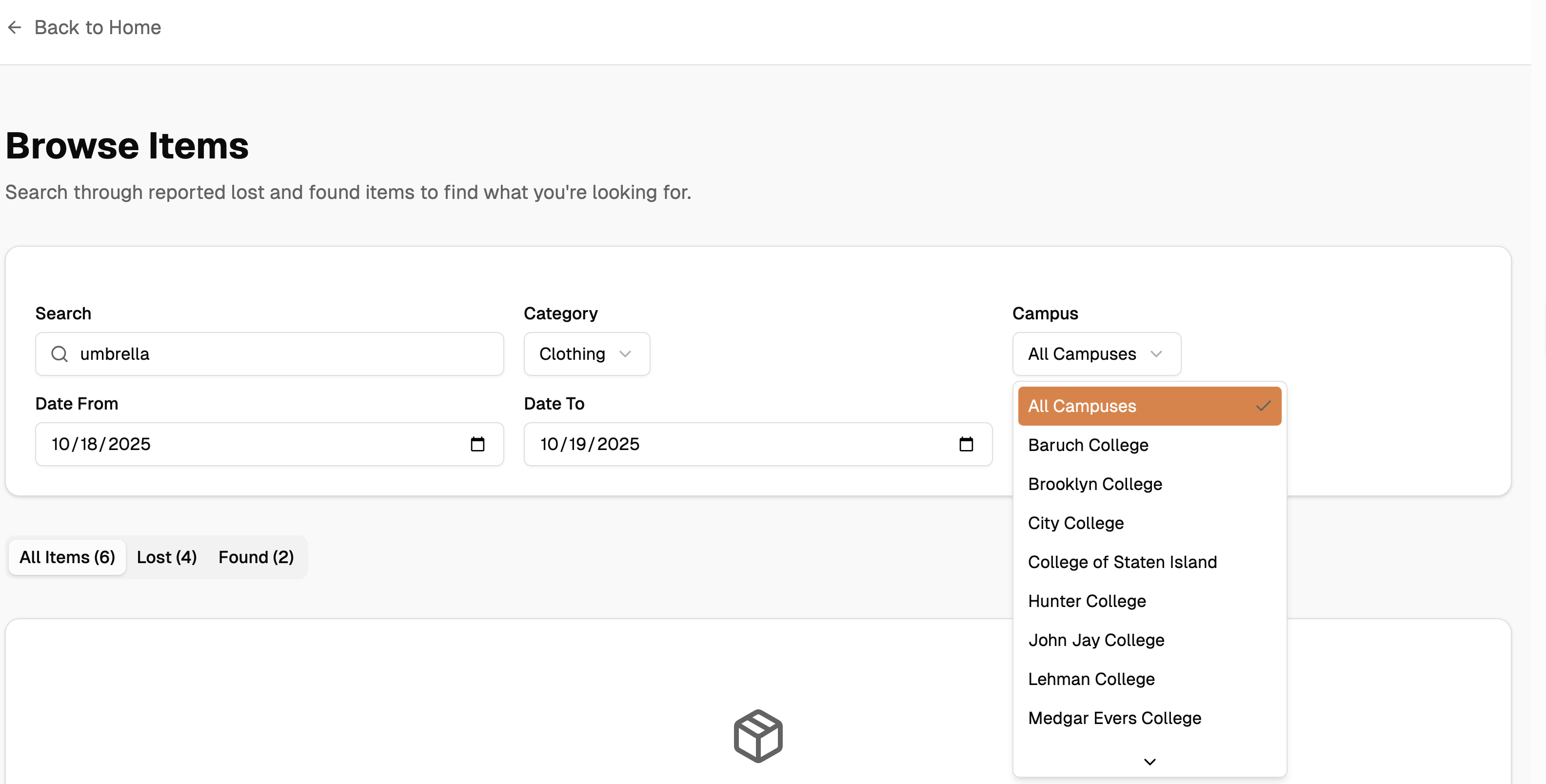Follow the Back to Home link
Screen dimensions: 1546x784
(x=97, y=28)
